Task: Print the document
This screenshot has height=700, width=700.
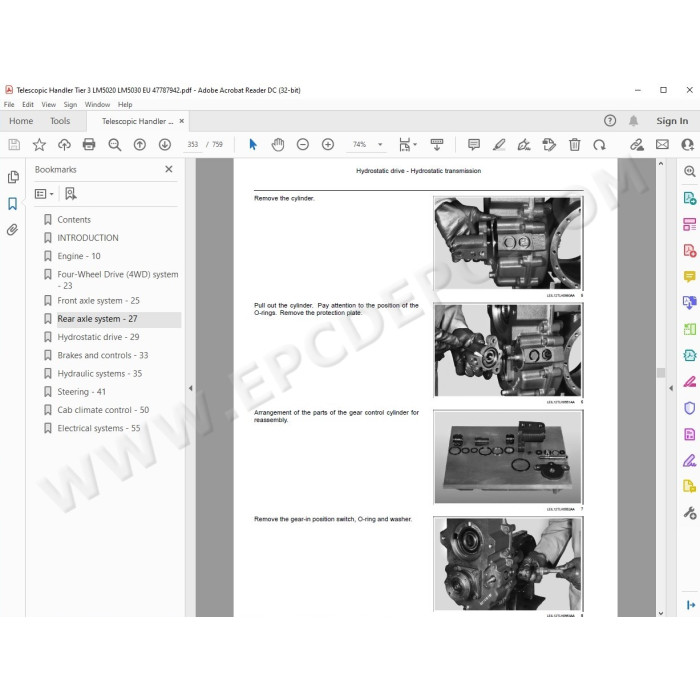Action: [89, 144]
